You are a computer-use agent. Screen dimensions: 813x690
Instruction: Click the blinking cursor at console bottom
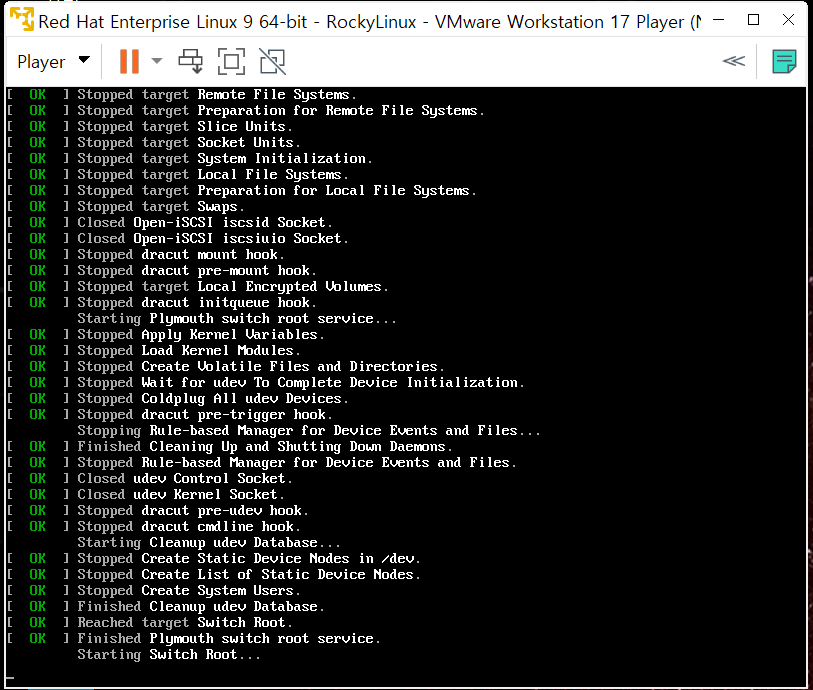tap(11, 677)
